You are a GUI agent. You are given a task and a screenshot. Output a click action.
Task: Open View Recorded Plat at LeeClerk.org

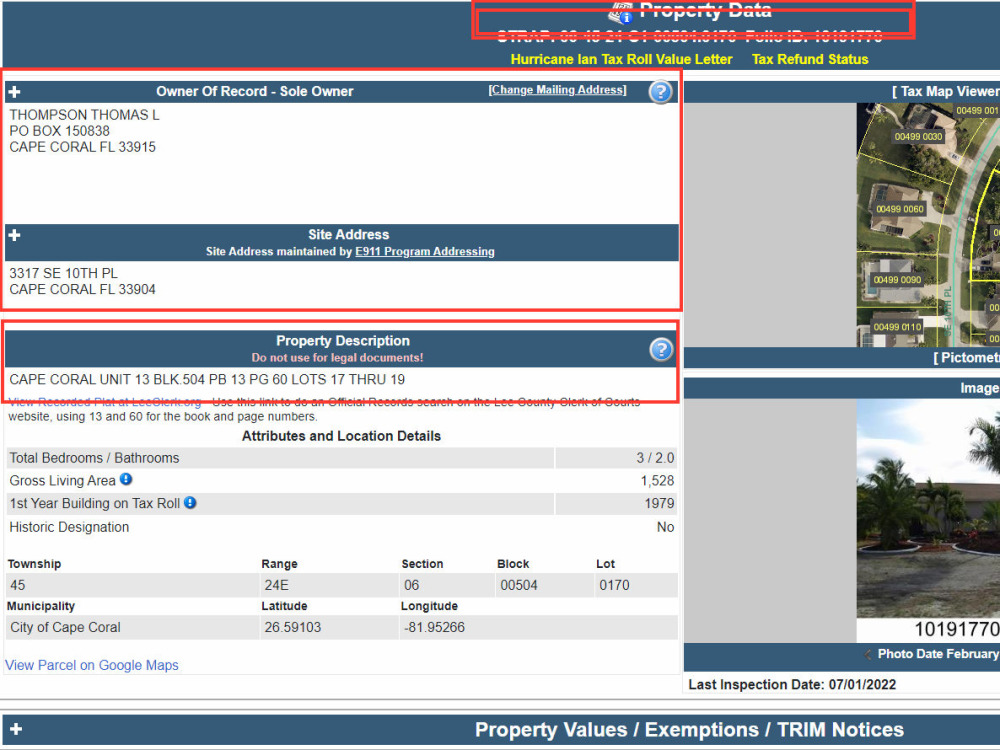[x=105, y=402]
